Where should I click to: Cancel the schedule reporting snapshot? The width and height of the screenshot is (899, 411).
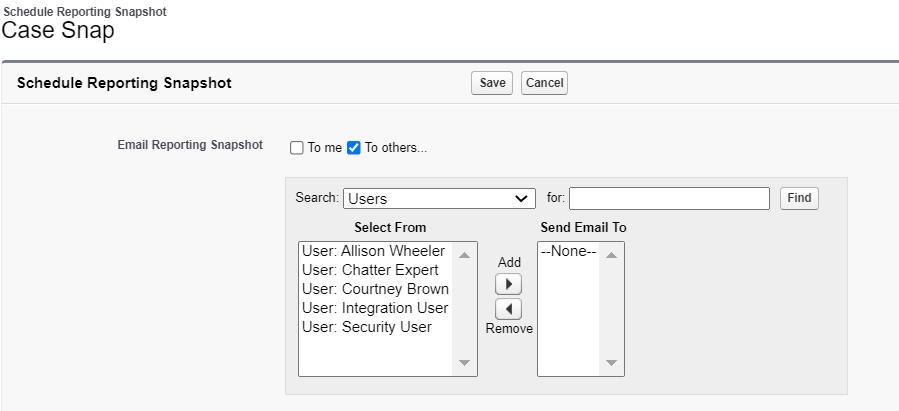coord(544,83)
